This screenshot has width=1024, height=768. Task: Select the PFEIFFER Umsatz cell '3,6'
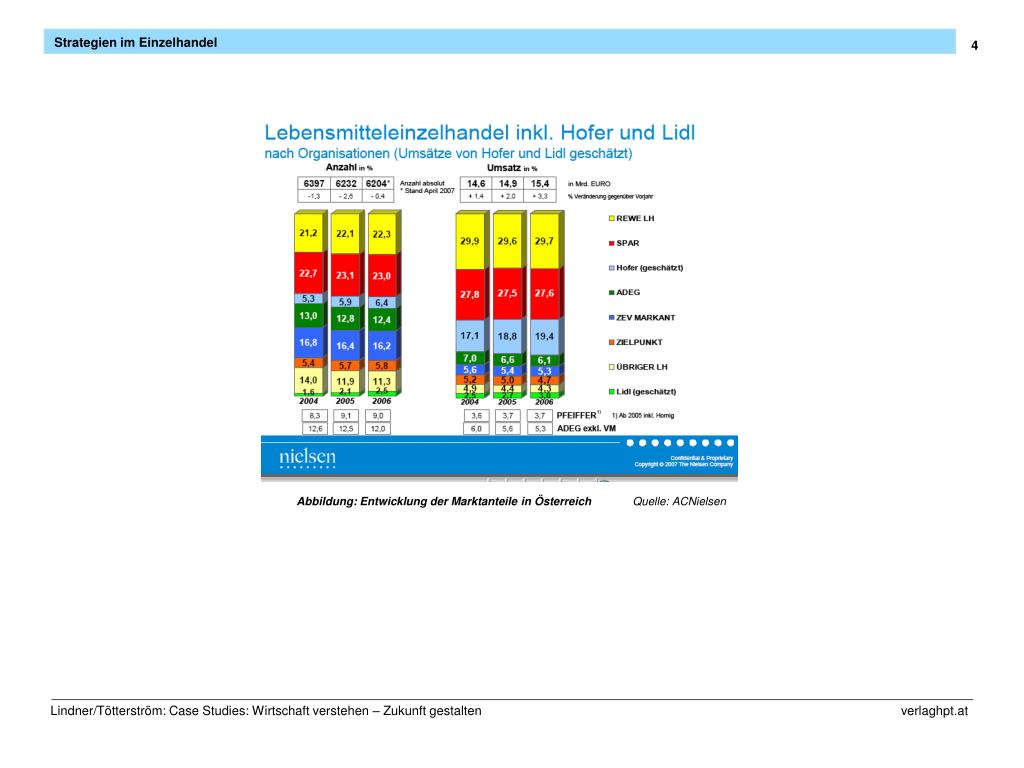[x=477, y=415]
